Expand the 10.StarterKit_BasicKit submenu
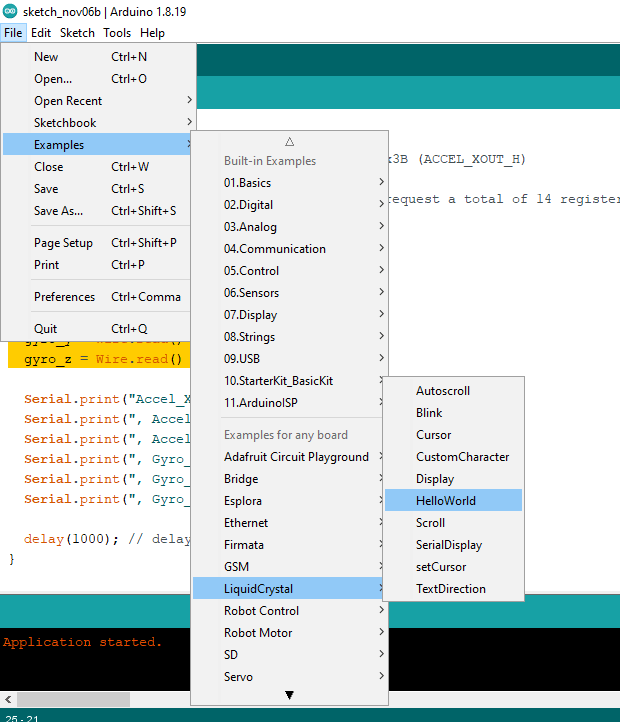The image size is (620, 722). pos(288,381)
